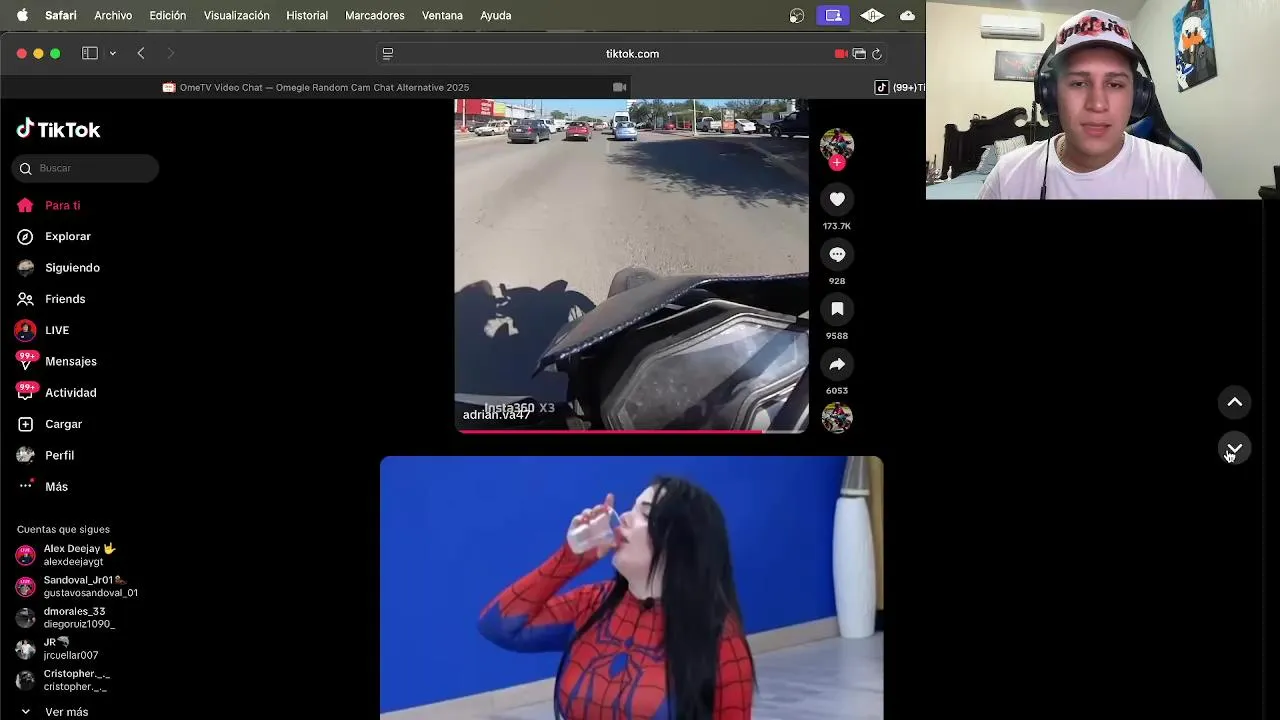
Task: Bookmark the motorcycle video
Action: 837,309
